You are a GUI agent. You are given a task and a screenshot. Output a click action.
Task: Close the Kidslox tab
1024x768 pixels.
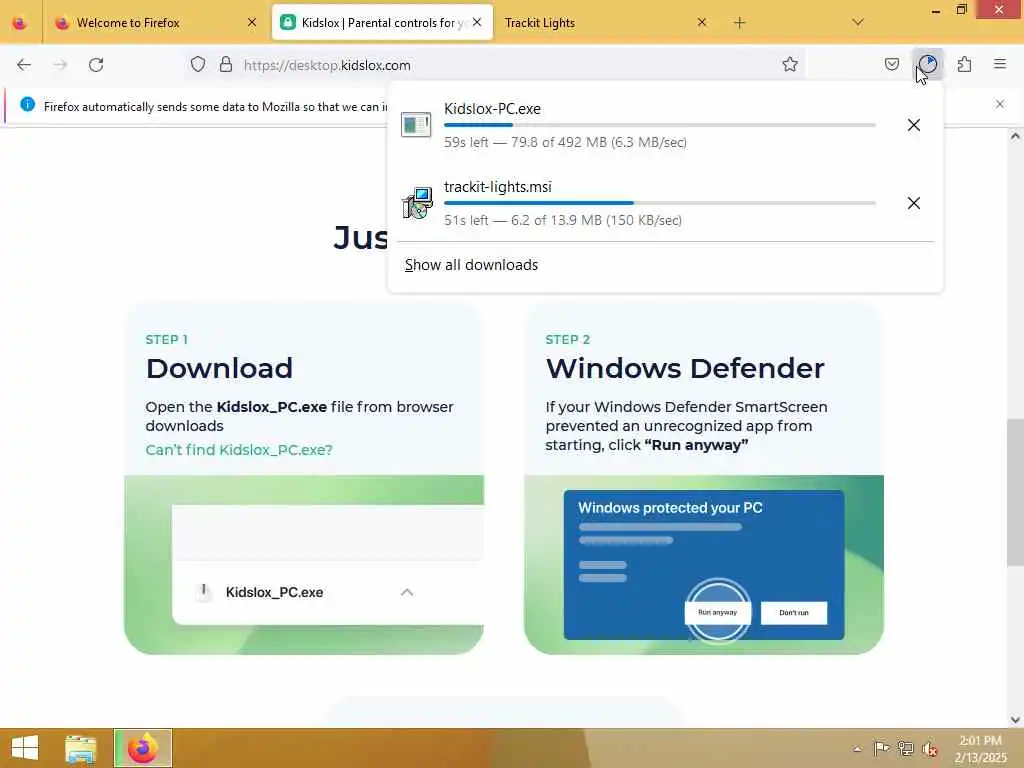[477, 22]
